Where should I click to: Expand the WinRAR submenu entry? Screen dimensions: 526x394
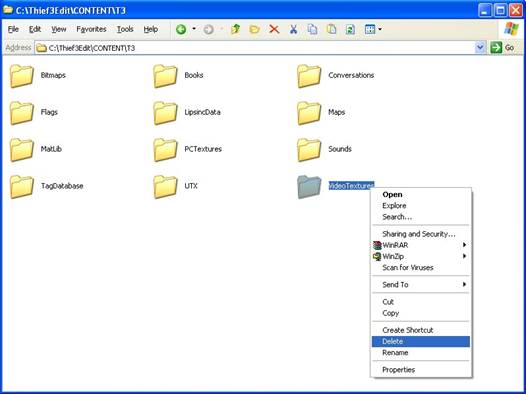point(421,245)
